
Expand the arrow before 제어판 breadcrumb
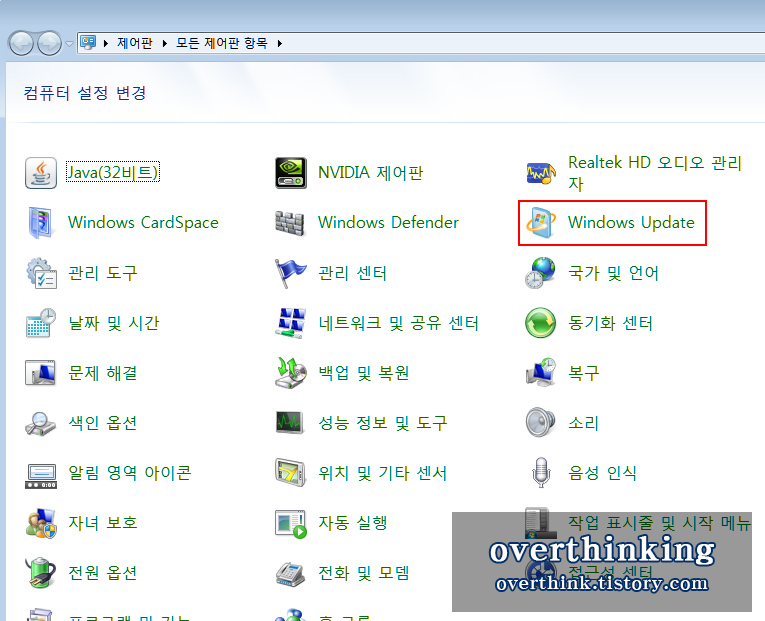click(x=105, y=43)
